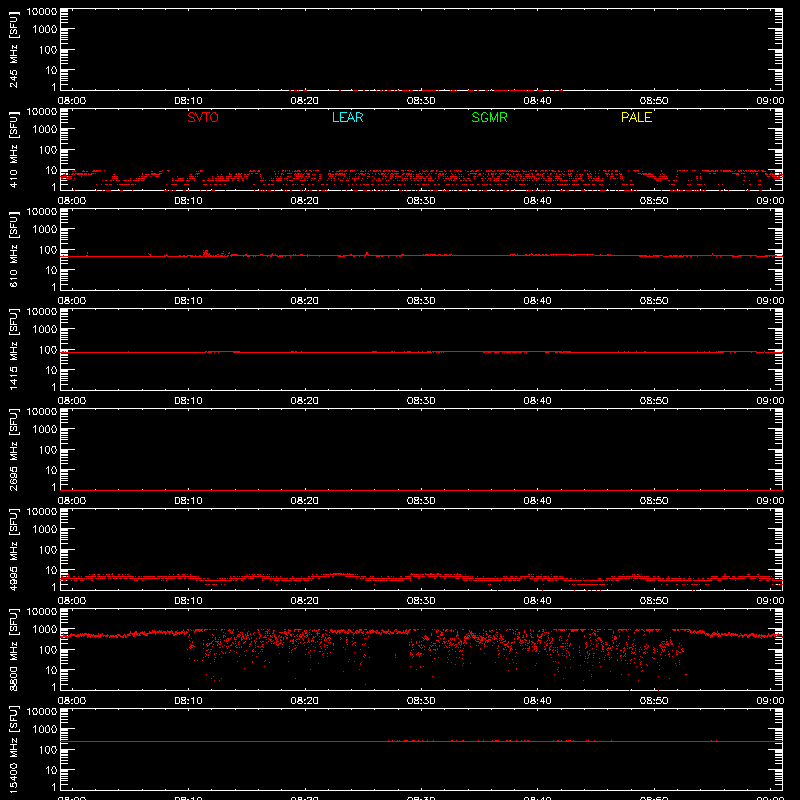800x800 pixels.
Task: Click the 1415 MHz flux trace
Action: point(421,352)
